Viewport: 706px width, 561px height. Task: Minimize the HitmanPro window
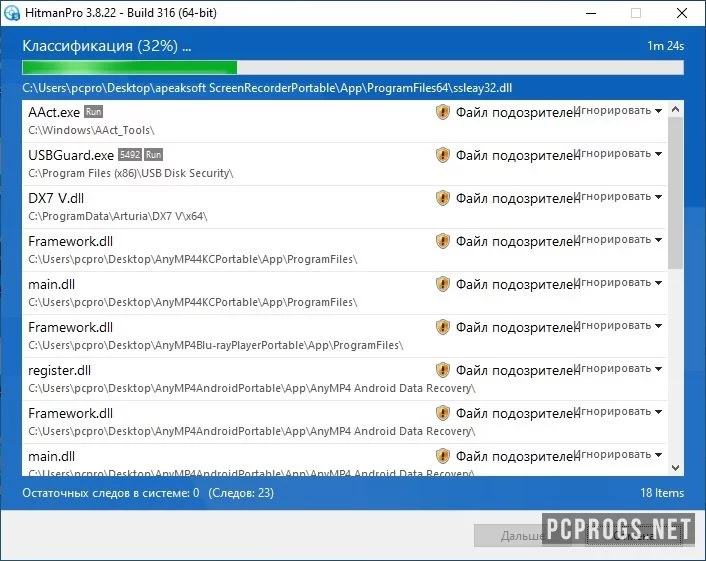pyautogui.click(x=591, y=13)
